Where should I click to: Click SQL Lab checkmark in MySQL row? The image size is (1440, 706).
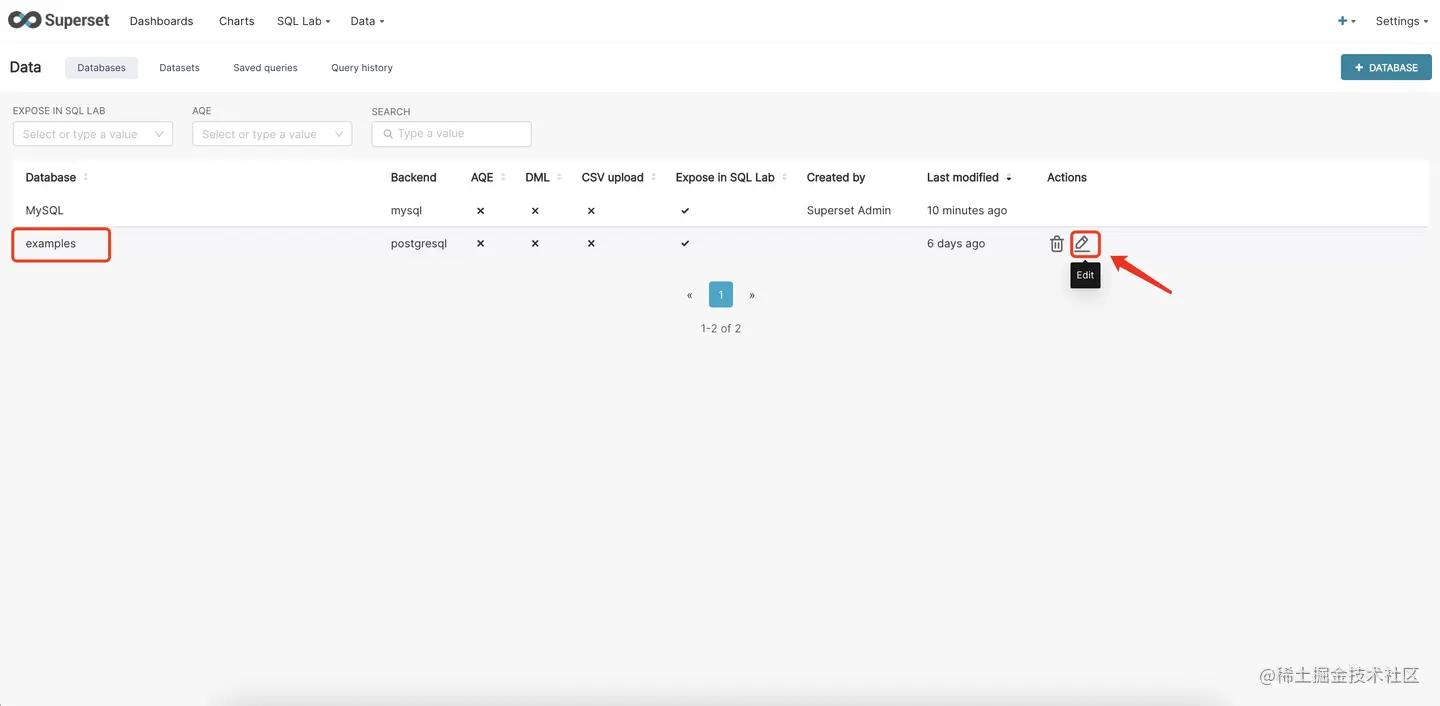[x=685, y=211]
